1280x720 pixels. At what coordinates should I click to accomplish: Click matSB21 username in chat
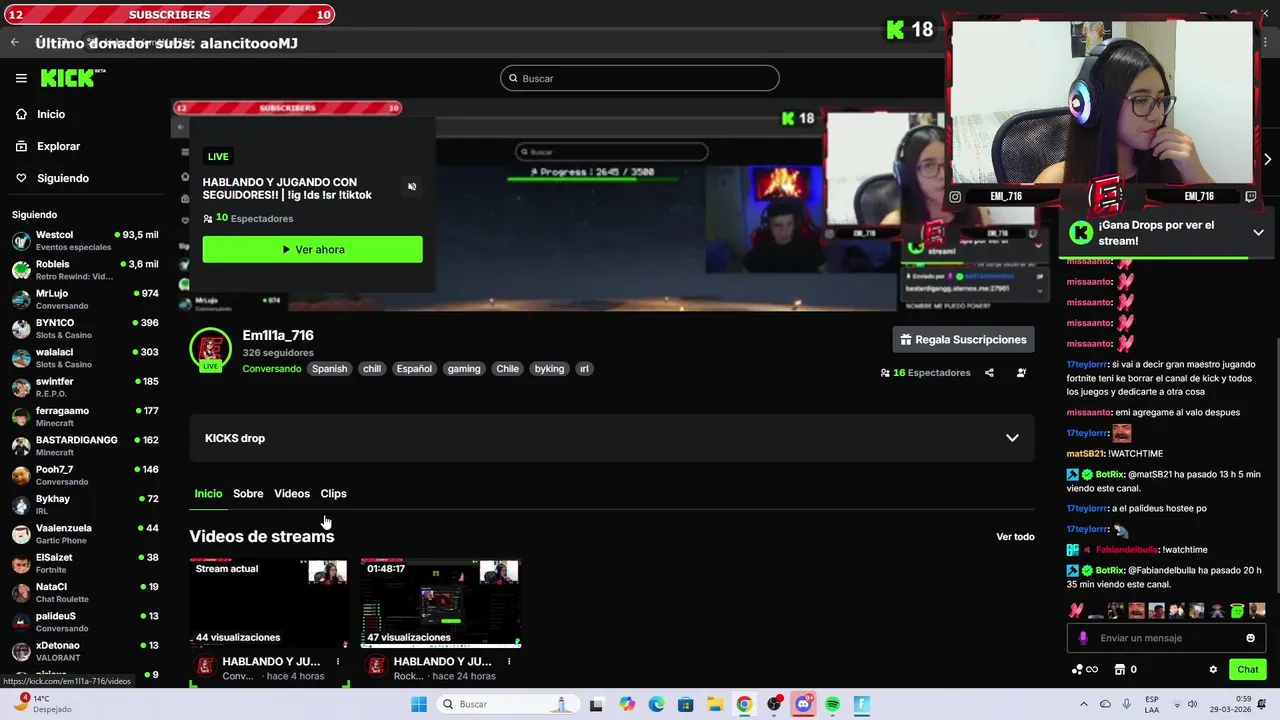coord(1085,454)
